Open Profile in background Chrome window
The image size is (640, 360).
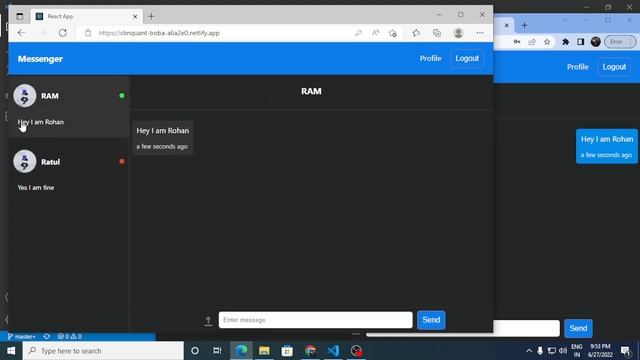coord(578,67)
